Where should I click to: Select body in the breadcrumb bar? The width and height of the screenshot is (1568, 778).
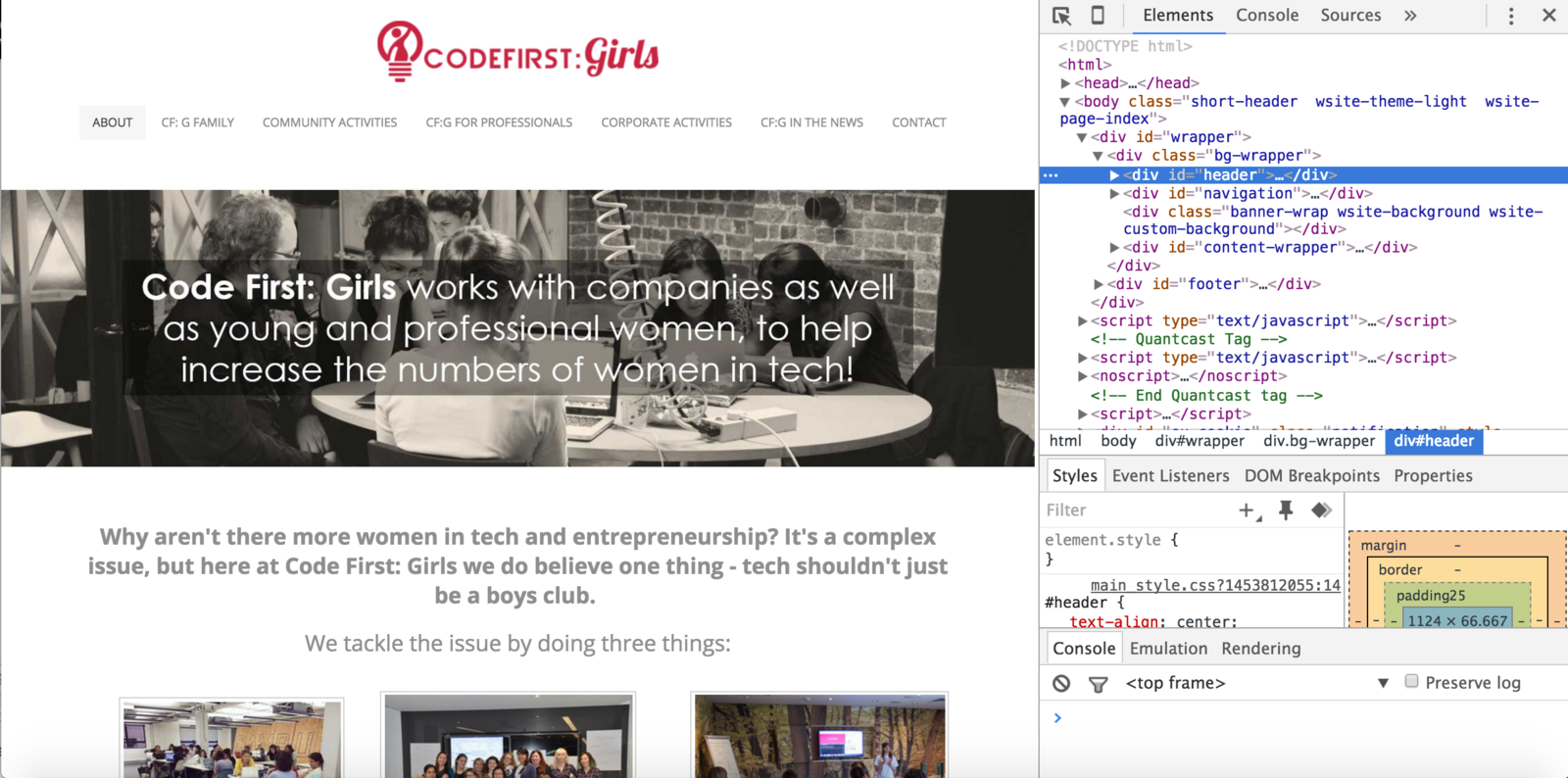click(1118, 441)
